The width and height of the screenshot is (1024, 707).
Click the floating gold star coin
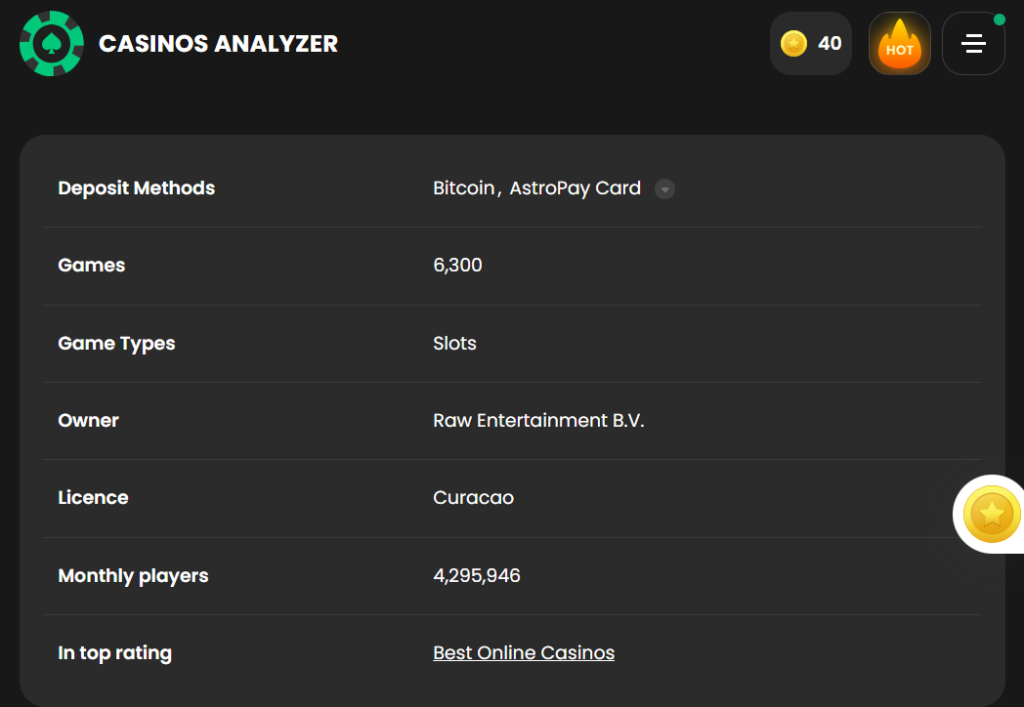pos(991,514)
